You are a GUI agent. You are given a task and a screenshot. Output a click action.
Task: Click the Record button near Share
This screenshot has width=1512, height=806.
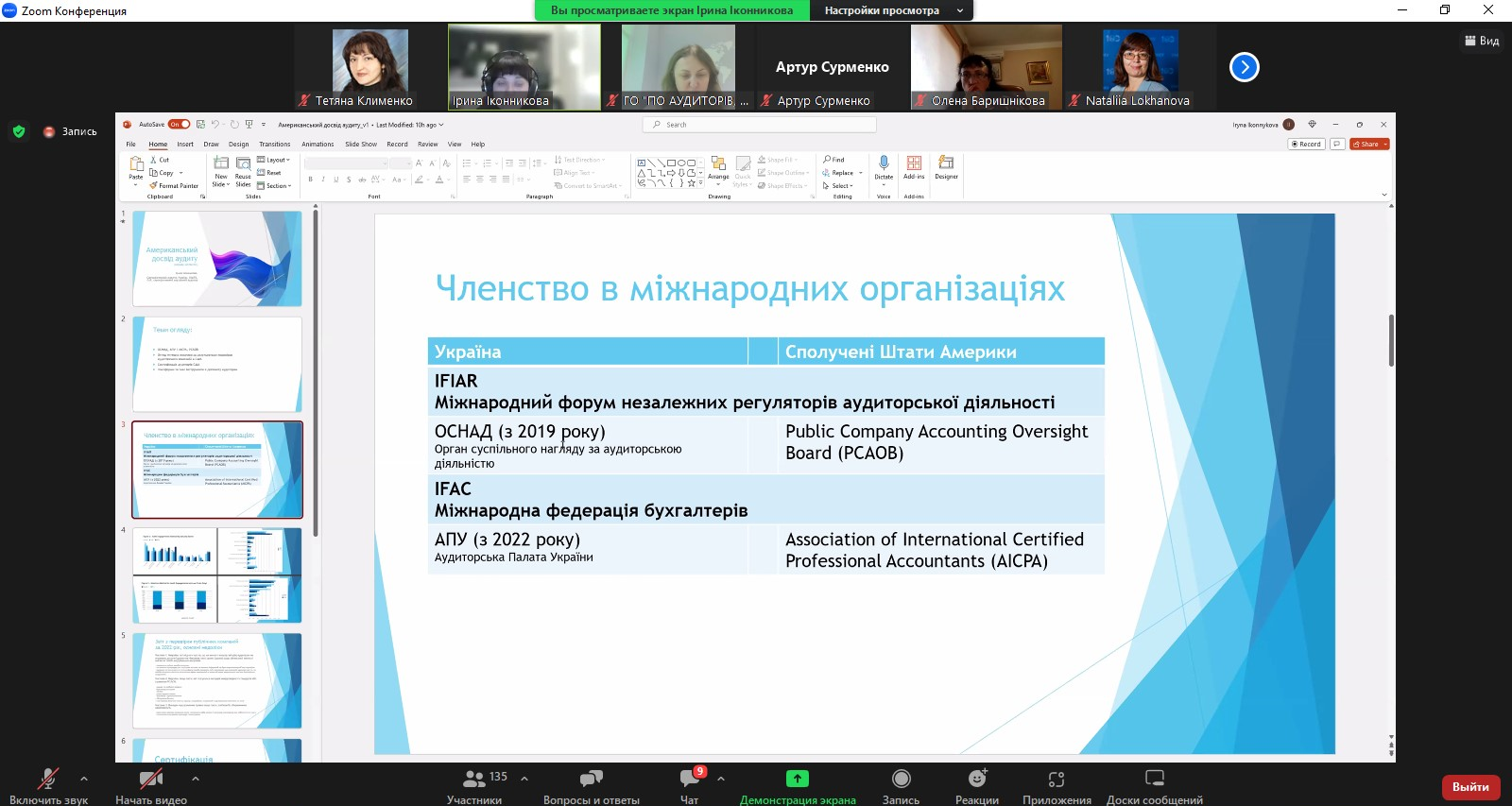click(x=1306, y=145)
